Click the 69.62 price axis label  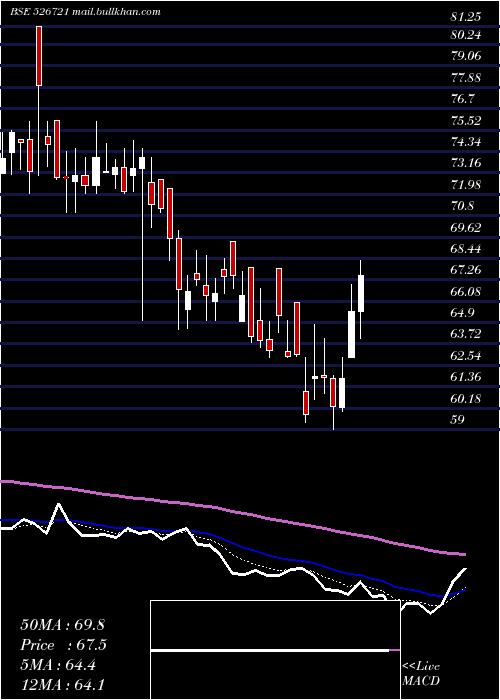pos(466,227)
